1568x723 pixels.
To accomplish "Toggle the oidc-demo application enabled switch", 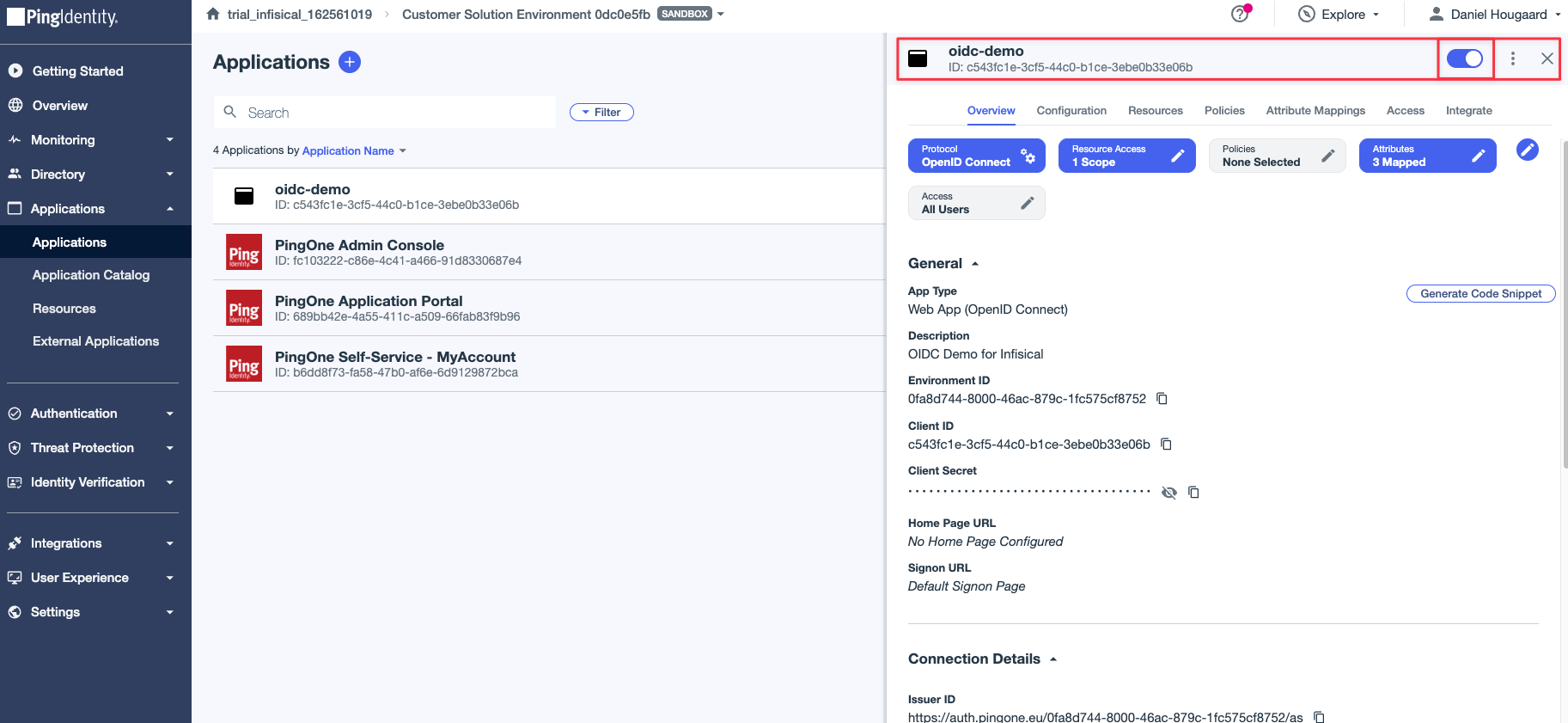I will [1464, 58].
